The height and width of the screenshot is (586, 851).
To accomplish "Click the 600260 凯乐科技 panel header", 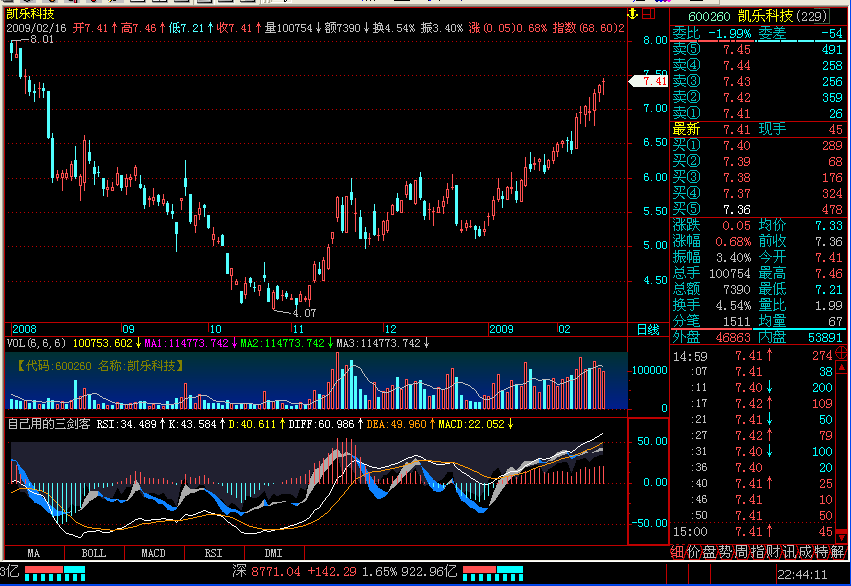I will pyautogui.click(x=758, y=16).
